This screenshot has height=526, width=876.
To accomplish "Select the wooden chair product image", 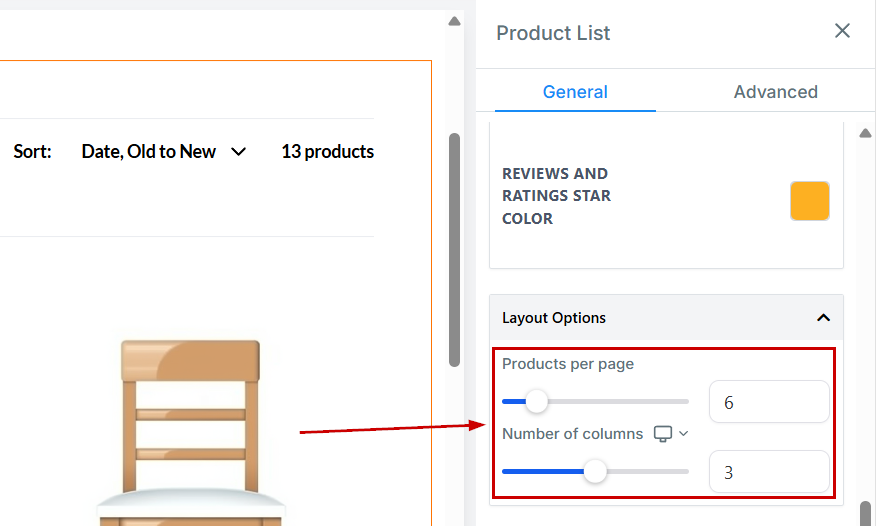I will pyautogui.click(x=190, y=430).
